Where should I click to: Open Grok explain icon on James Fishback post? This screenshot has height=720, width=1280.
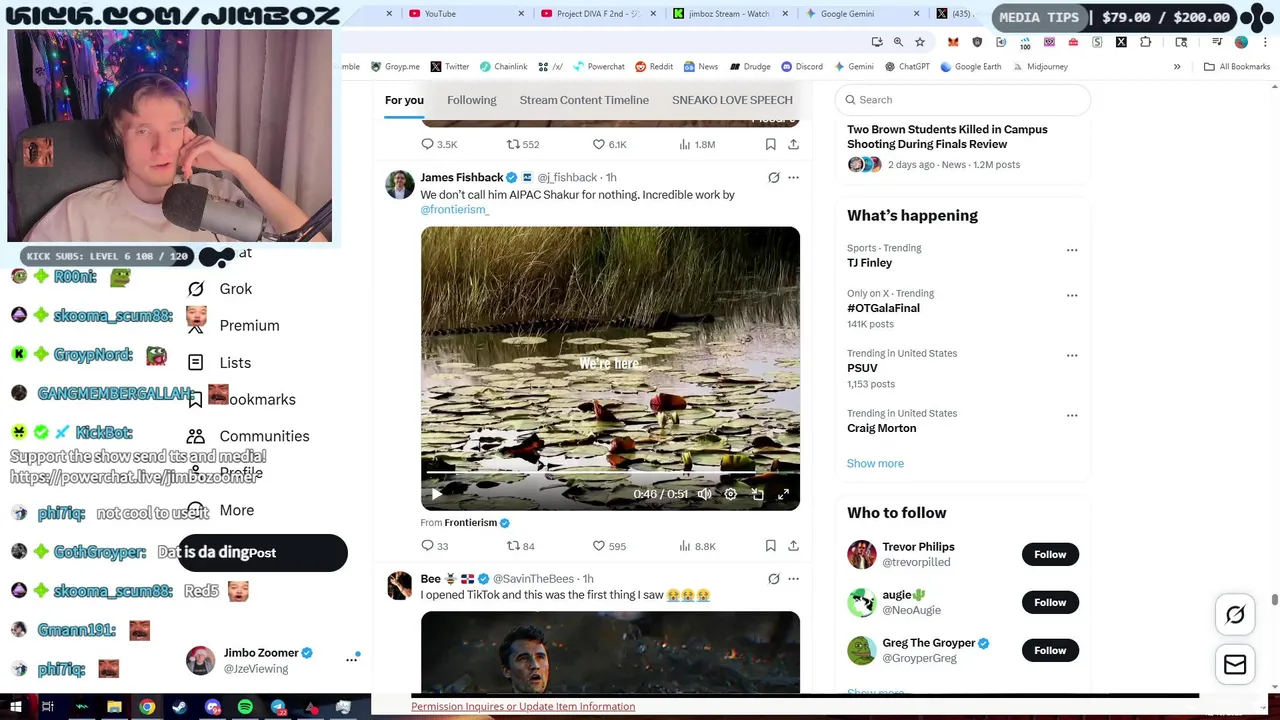(773, 178)
